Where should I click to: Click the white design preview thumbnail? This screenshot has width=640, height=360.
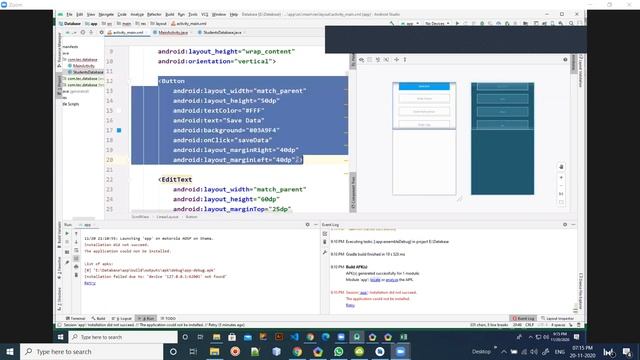[x=424, y=138]
